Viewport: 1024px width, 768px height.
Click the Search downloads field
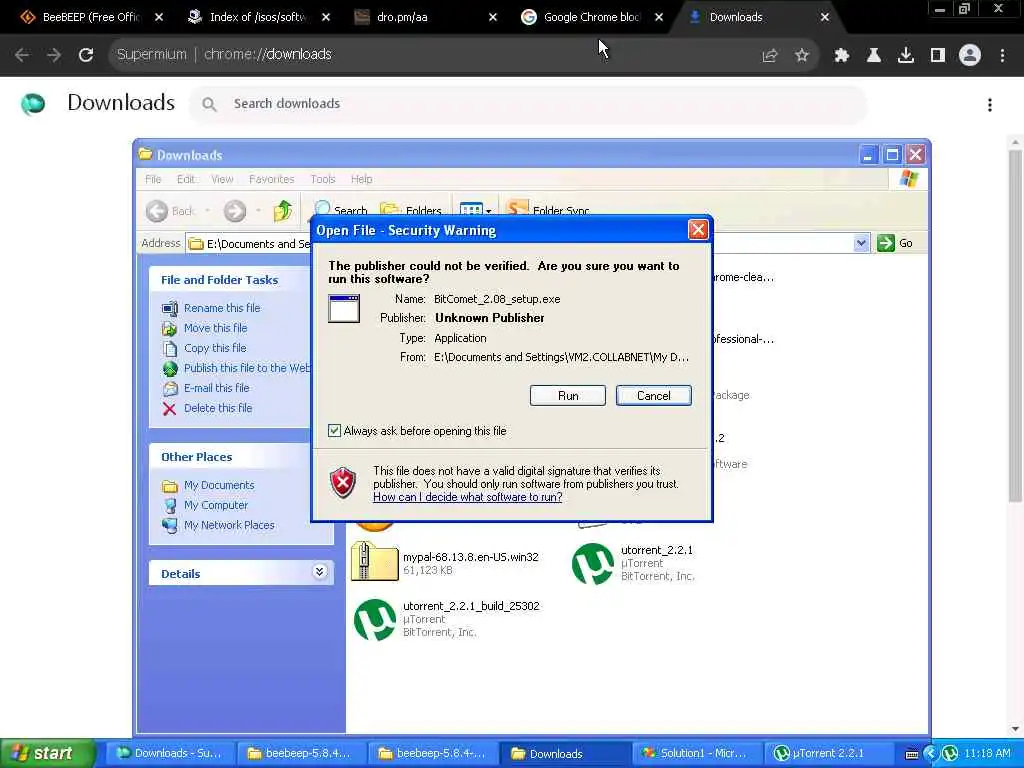pos(528,104)
